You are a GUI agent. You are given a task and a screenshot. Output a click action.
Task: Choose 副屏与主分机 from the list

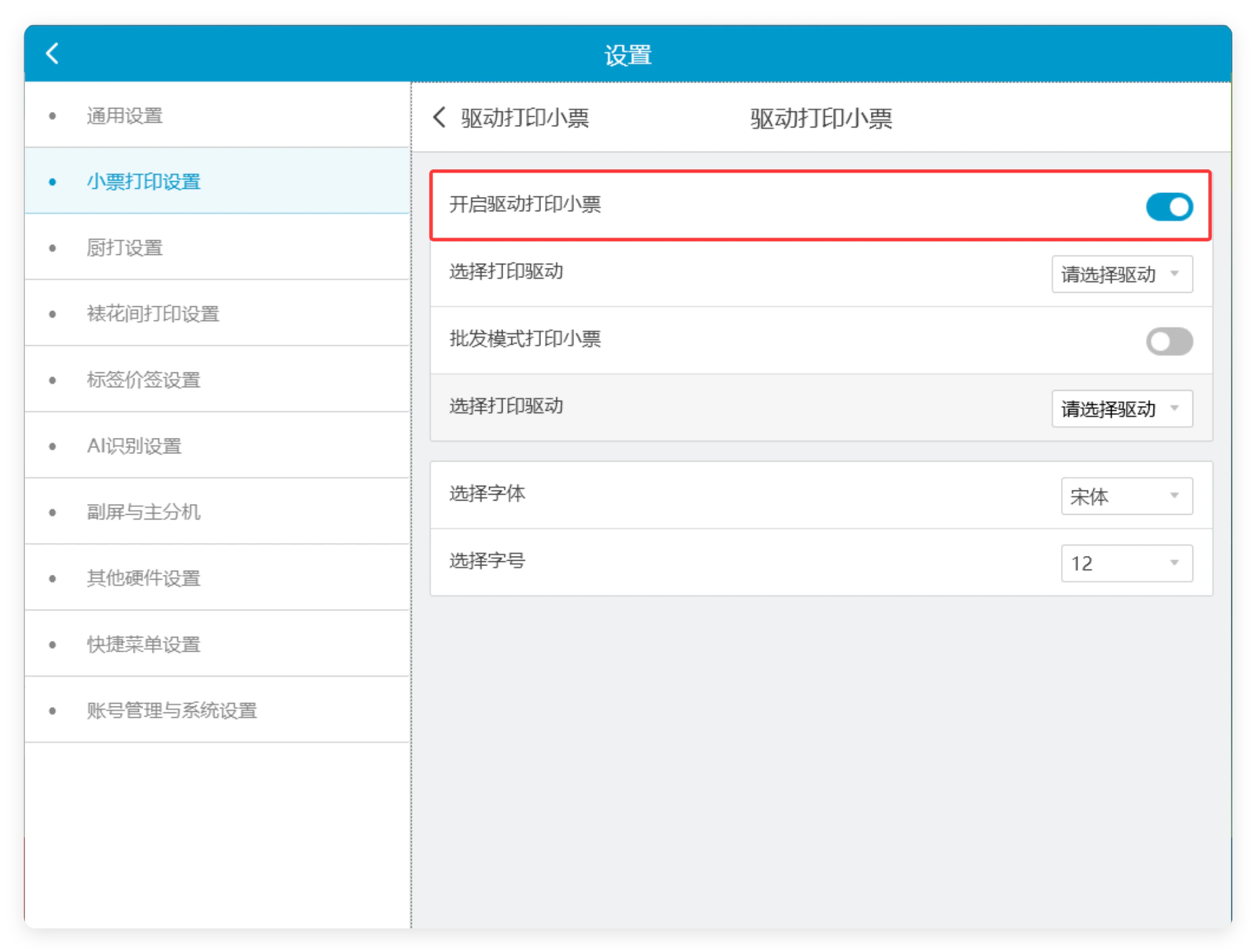coord(217,511)
